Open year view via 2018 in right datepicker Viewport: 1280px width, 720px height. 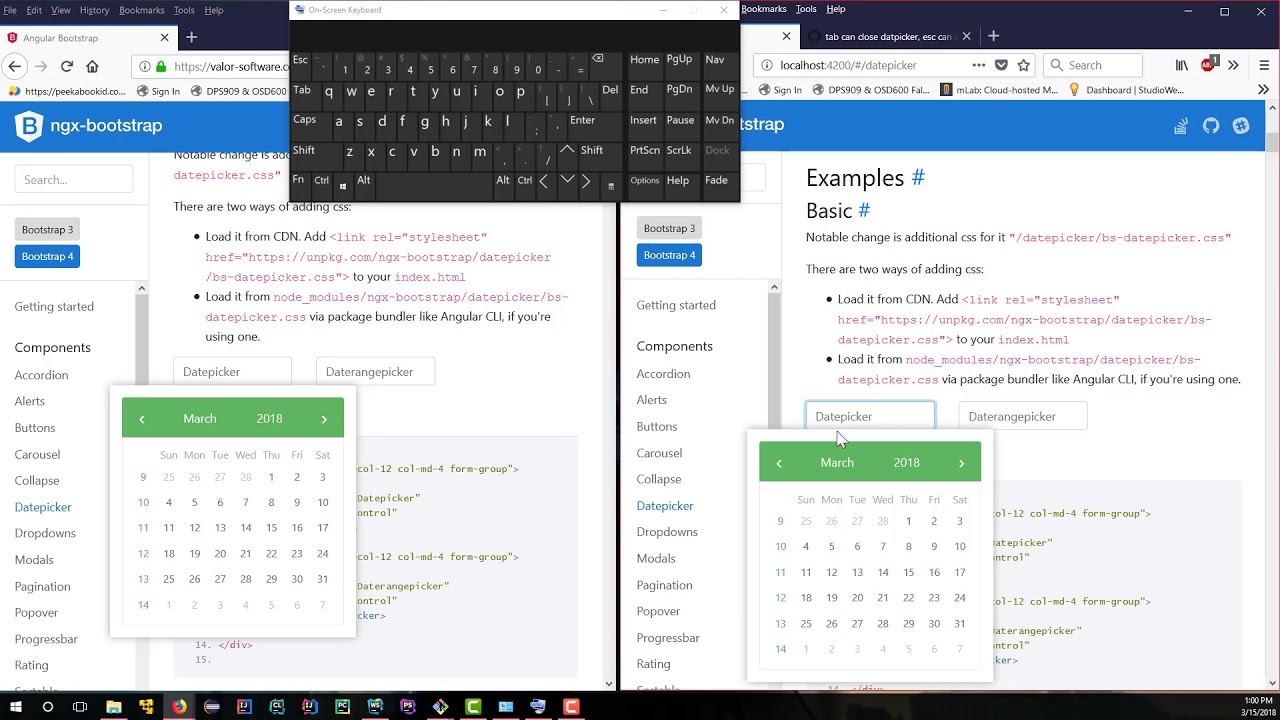point(907,463)
